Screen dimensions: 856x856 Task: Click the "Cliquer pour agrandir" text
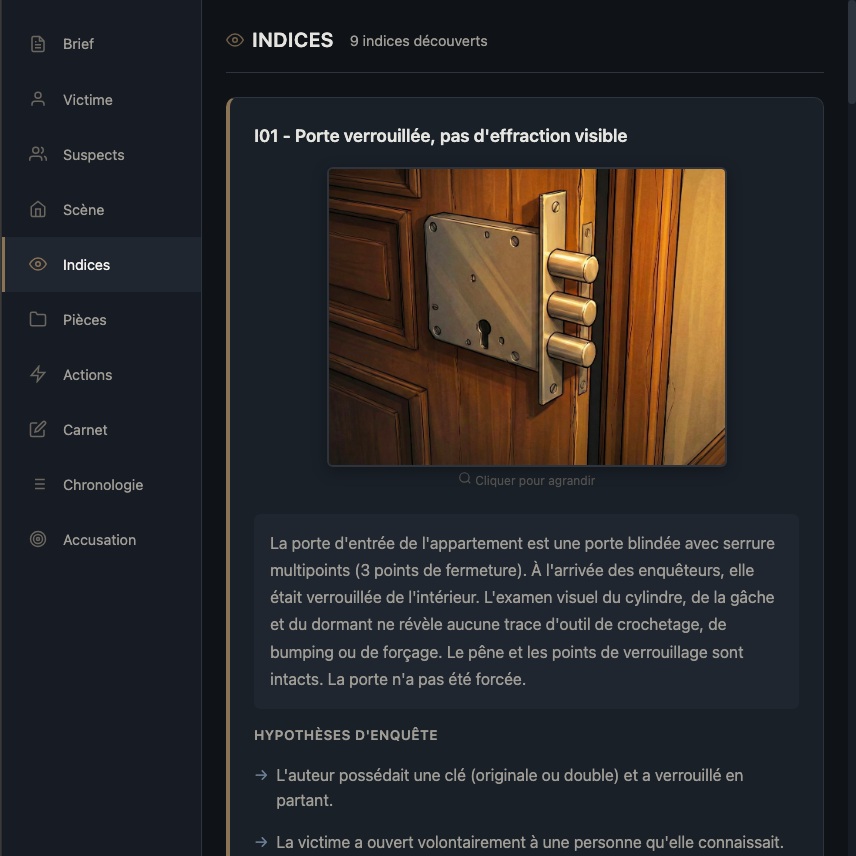coord(535,480)
